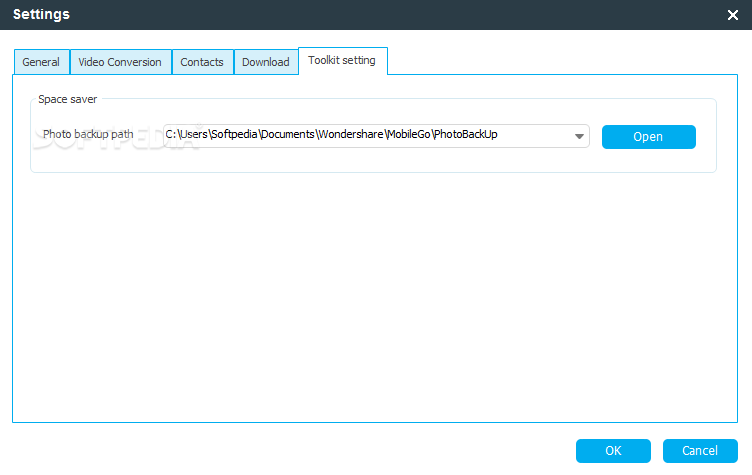Select the Toolkit setting tab

[x=342, y=61]
